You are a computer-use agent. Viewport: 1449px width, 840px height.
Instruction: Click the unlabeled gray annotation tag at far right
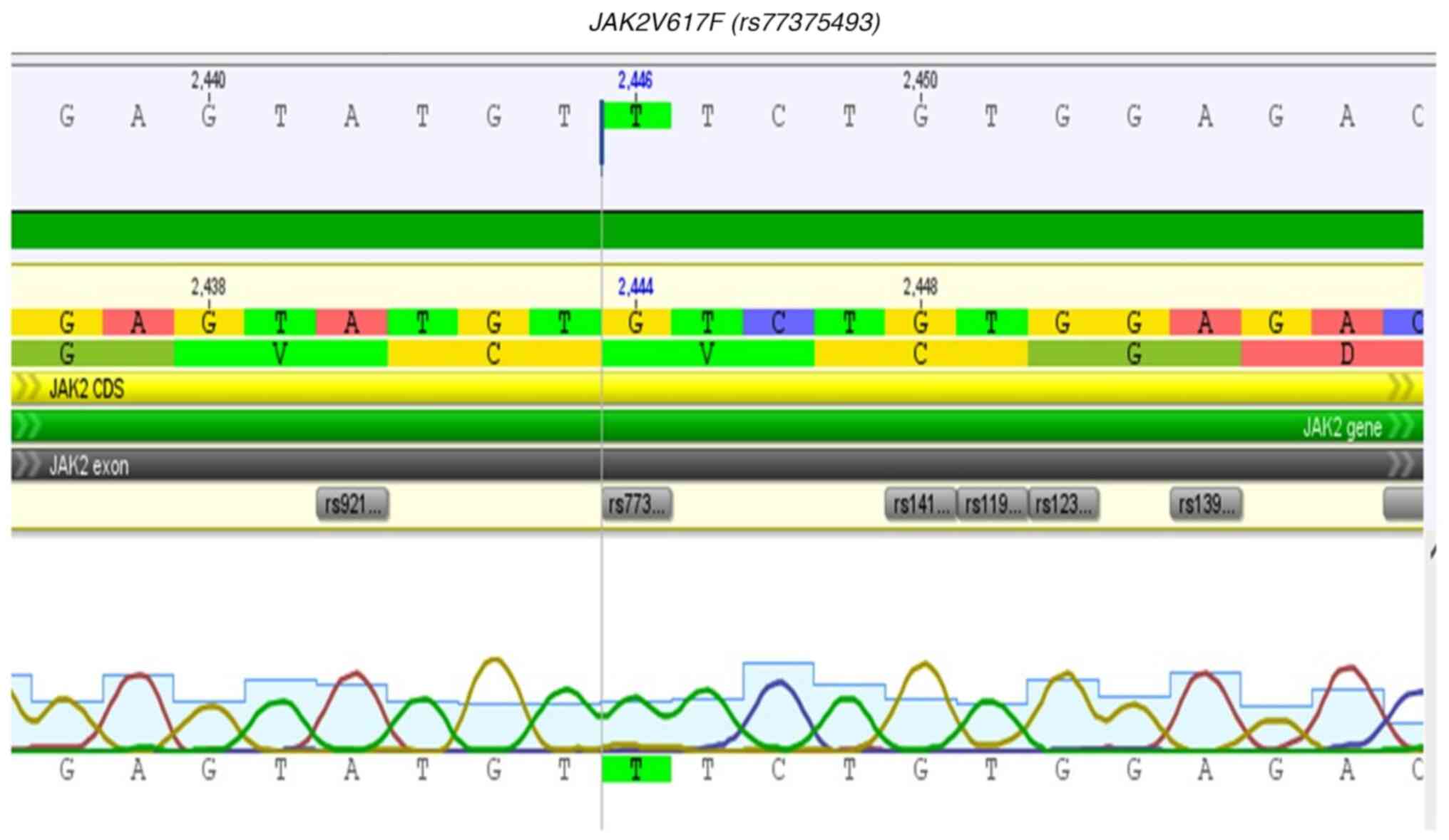click(1403, 505)
